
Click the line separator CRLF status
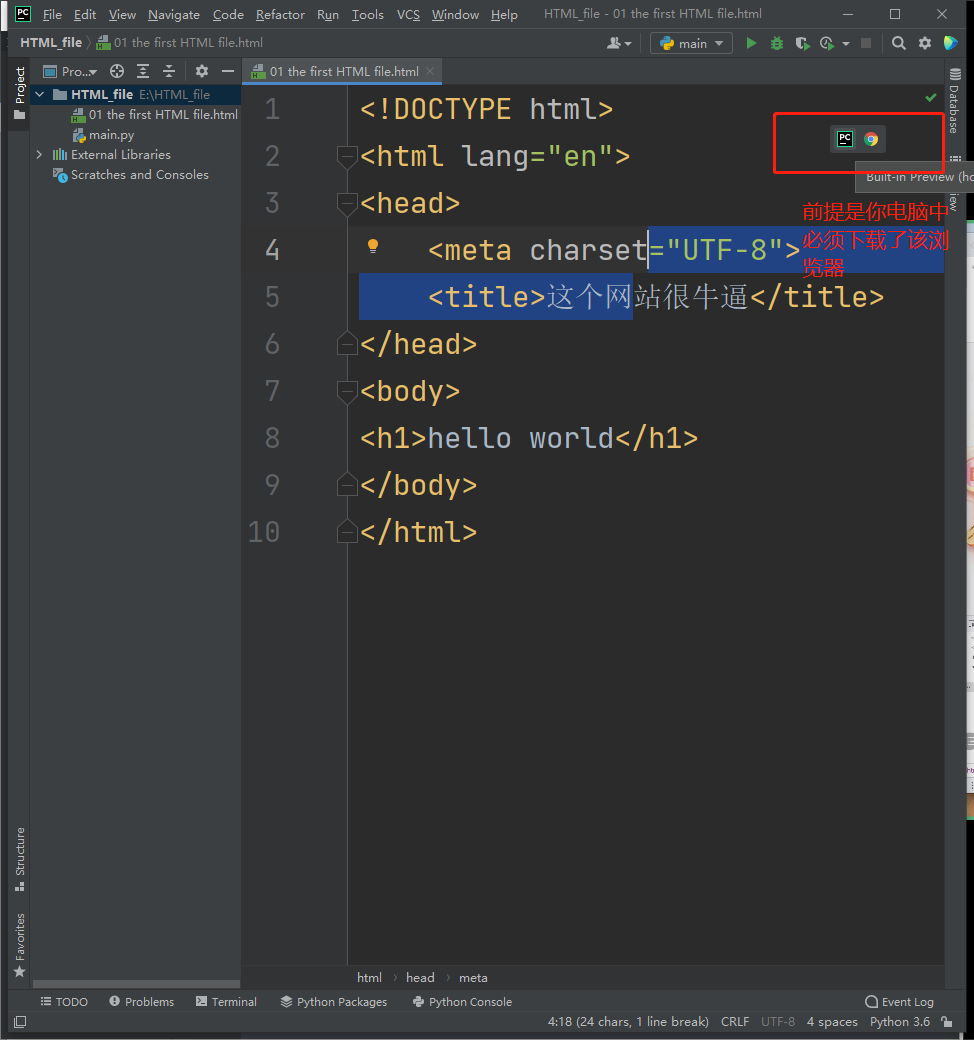(734, 1022)
